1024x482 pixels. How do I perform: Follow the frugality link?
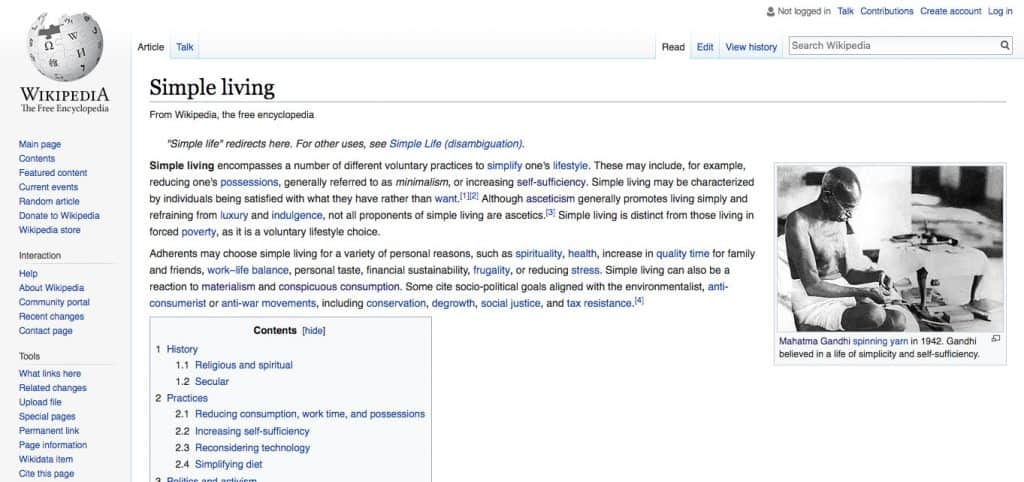[x=491, y=270]
